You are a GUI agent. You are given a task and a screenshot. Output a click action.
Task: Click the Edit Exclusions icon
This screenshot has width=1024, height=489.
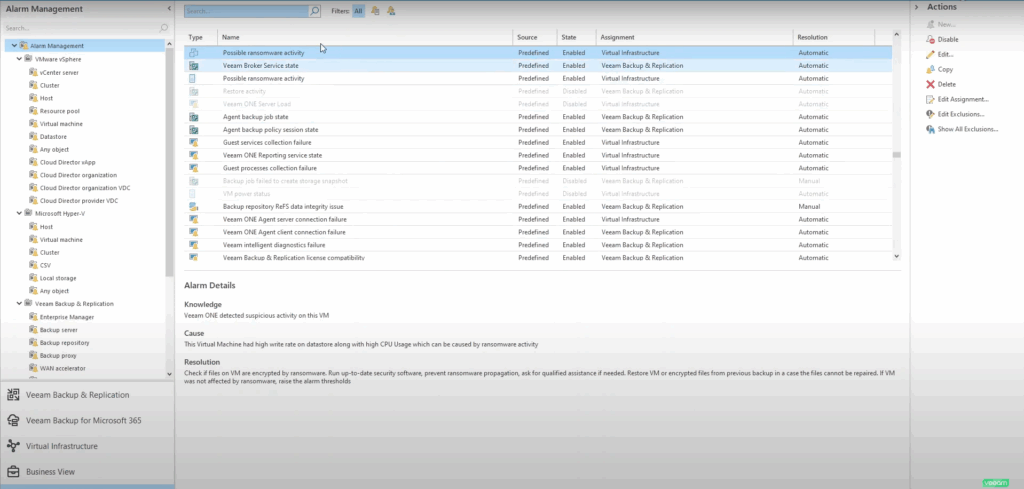coord(930,114)
